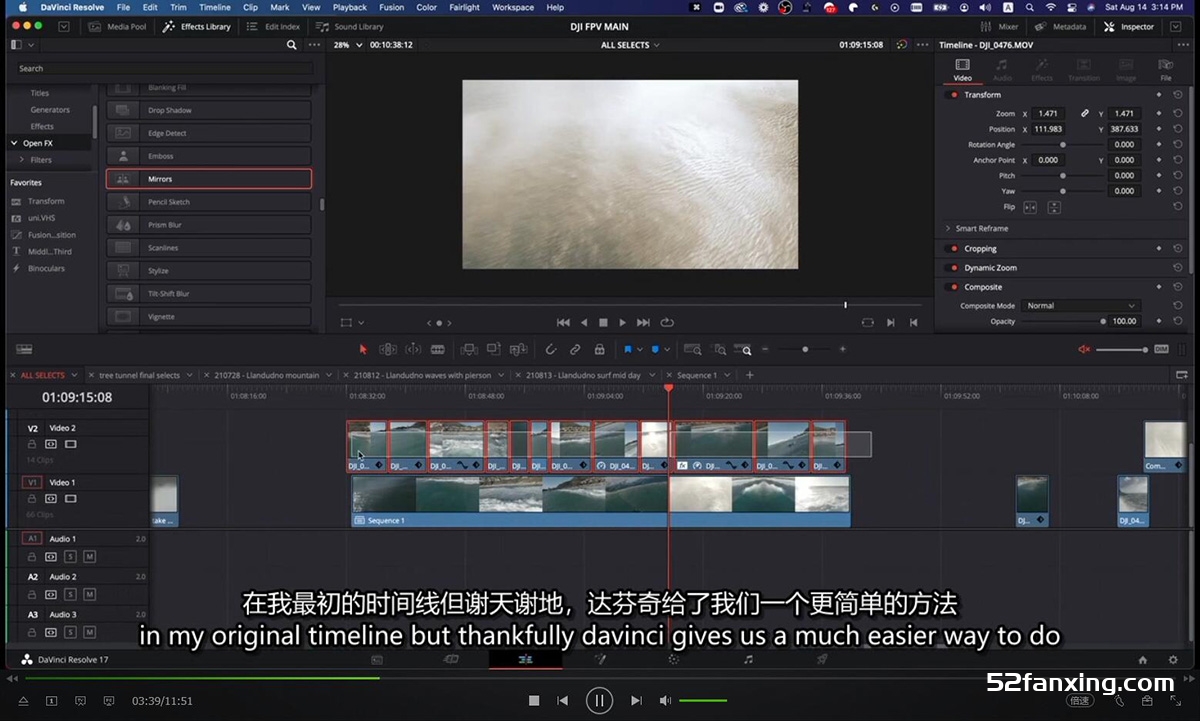
Task: Toggle the Transform section enable switch
Action: coord(954,95)
